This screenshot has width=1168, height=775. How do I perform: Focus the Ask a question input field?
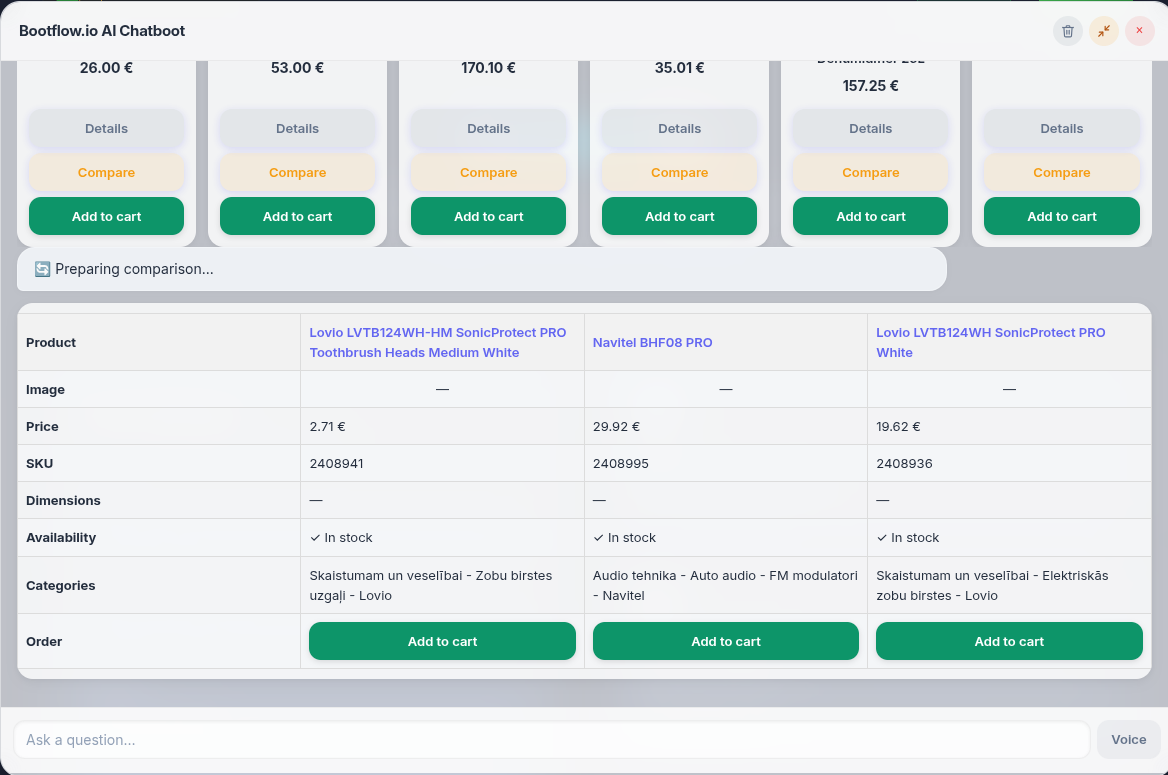[552, 740]
